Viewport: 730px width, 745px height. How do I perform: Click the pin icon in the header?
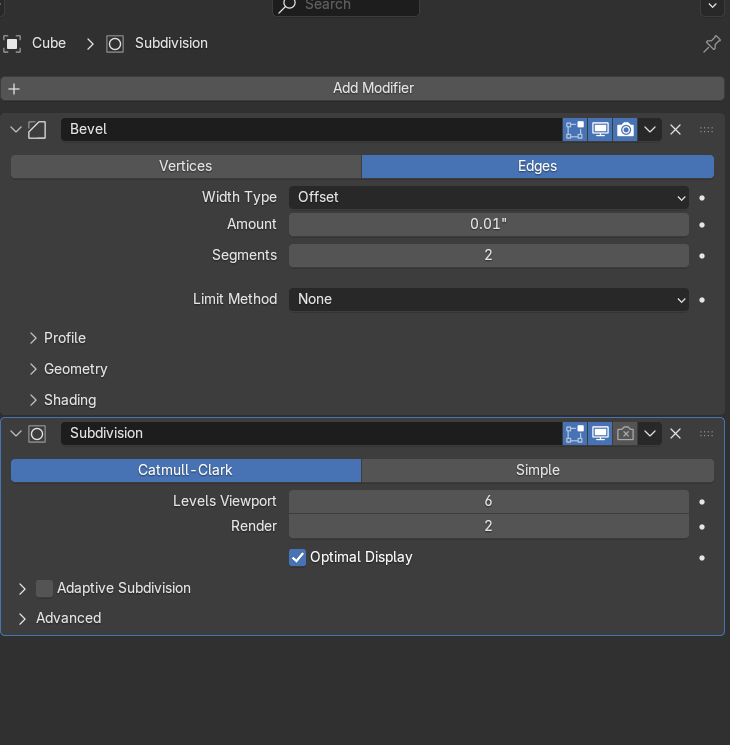[711, 44]
